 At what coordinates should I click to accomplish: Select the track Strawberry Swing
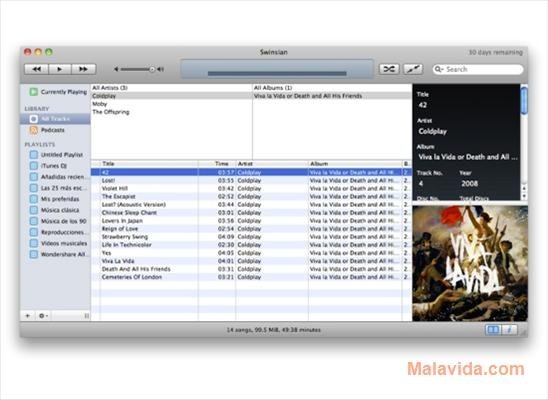pos(251,237)
